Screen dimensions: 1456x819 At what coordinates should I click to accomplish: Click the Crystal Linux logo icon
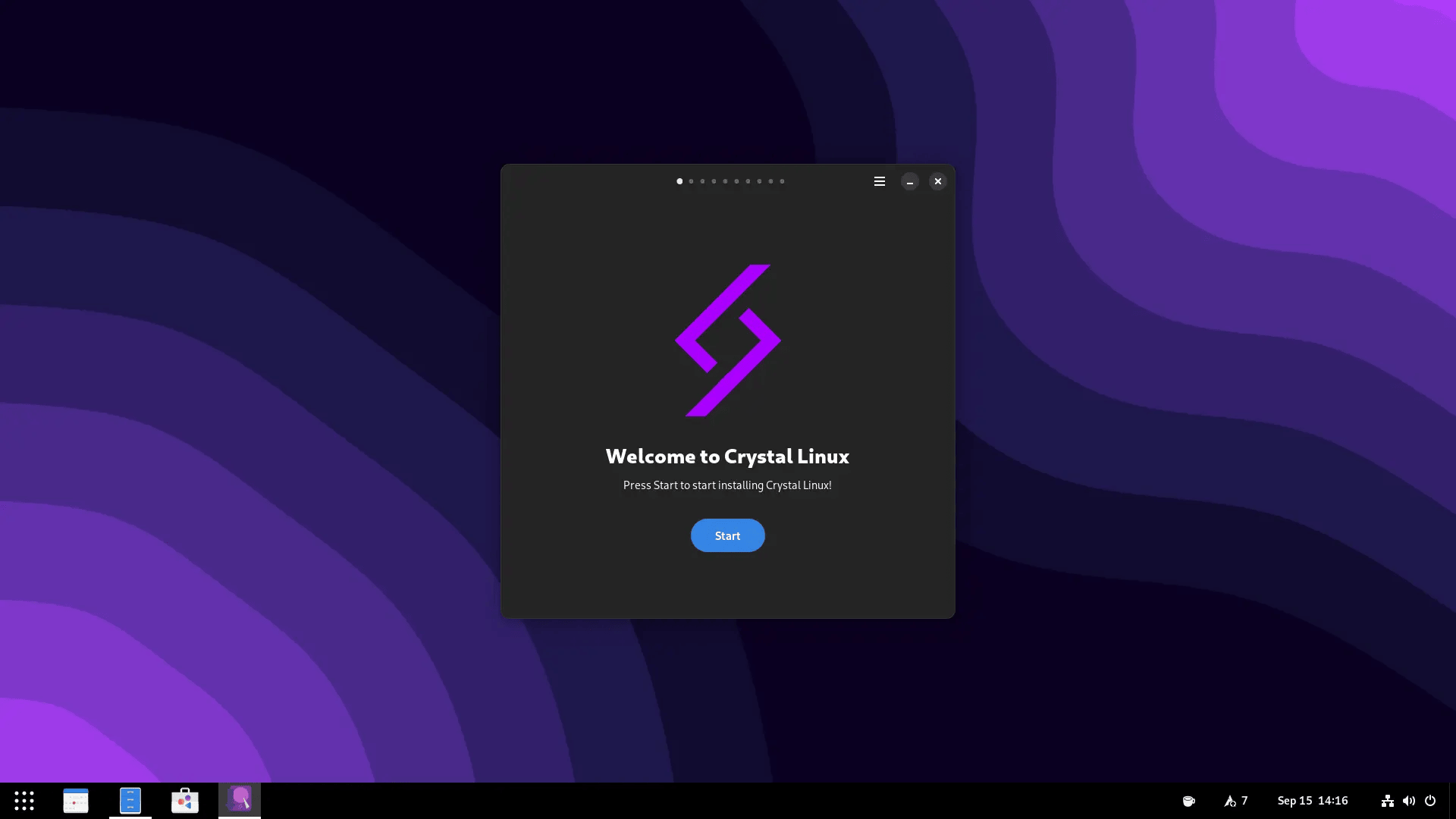(728, 340)
